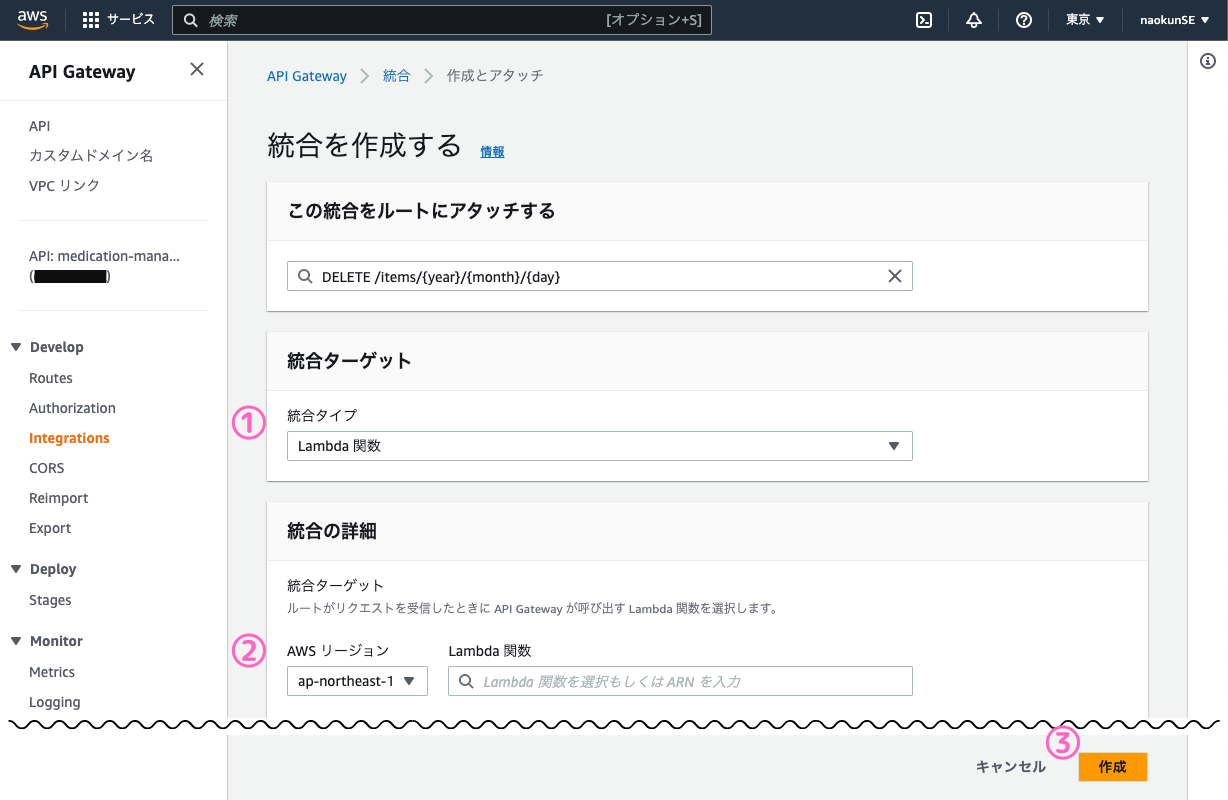Open the info panel icon
Image resolution: width=1228 pixels, height=800 pixels.
pos(1207,62)
